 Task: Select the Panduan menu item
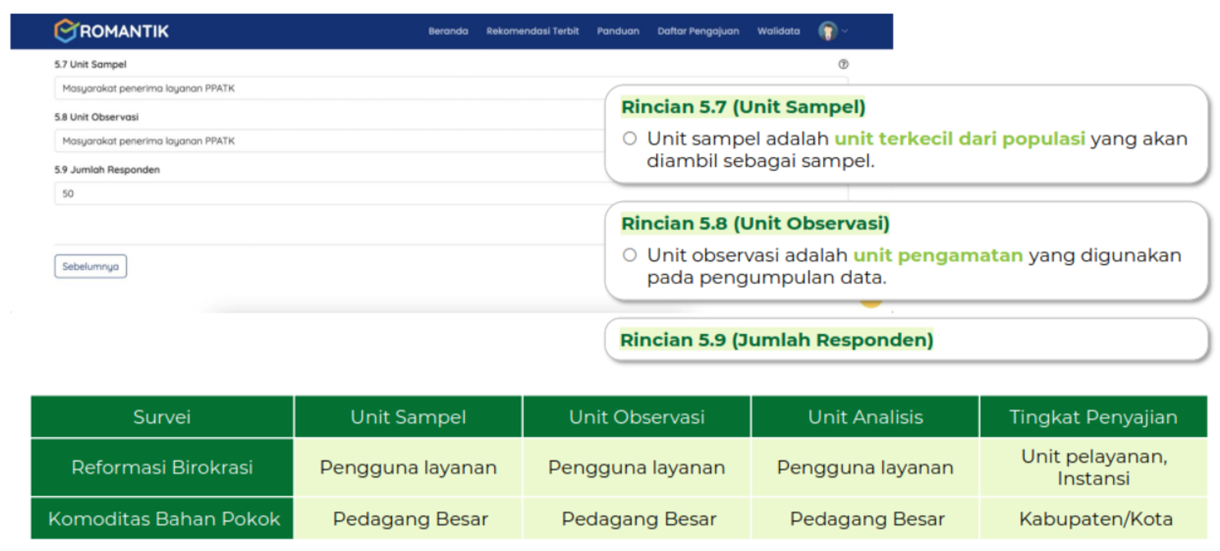[618, 31]
